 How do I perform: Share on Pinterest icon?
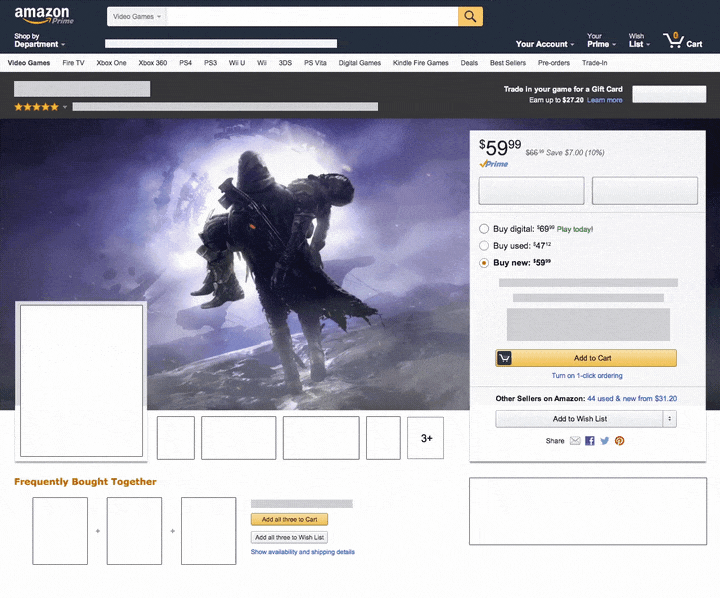[x=619, y=441]
